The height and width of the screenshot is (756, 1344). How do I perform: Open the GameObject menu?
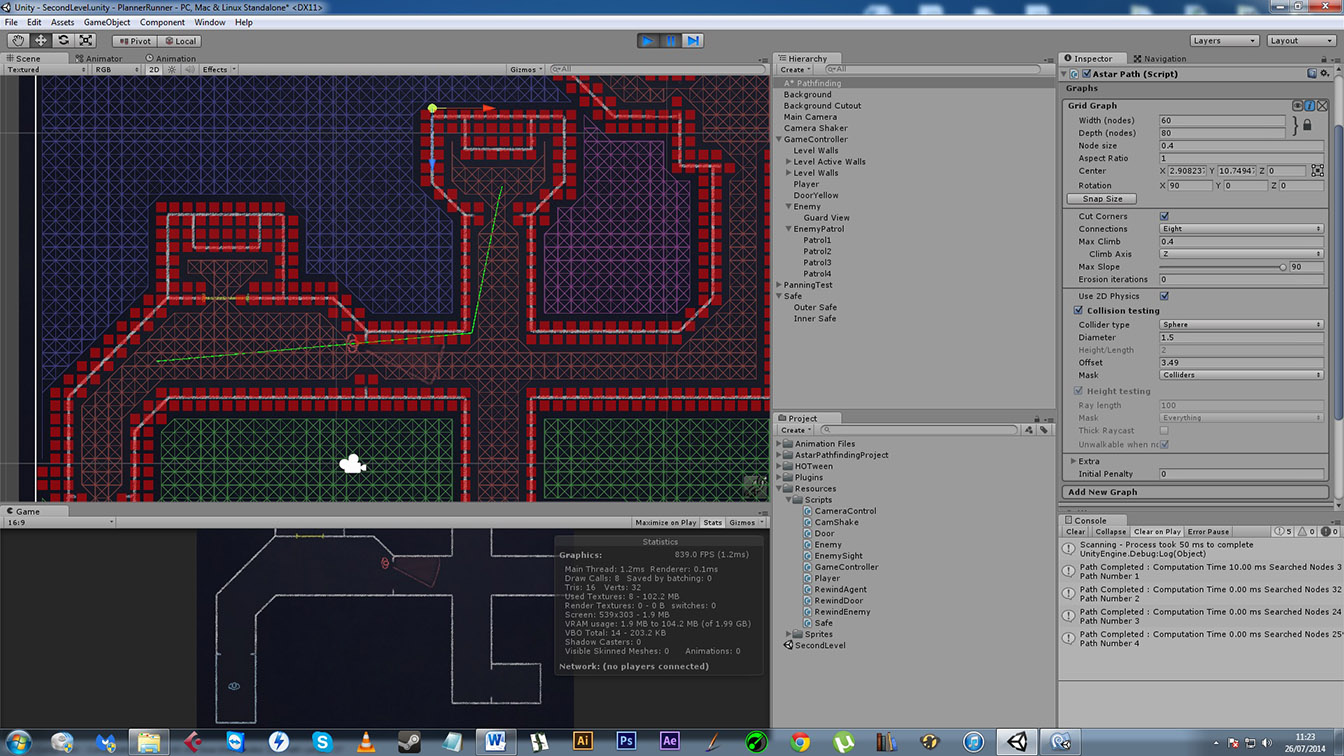[105, 22]
